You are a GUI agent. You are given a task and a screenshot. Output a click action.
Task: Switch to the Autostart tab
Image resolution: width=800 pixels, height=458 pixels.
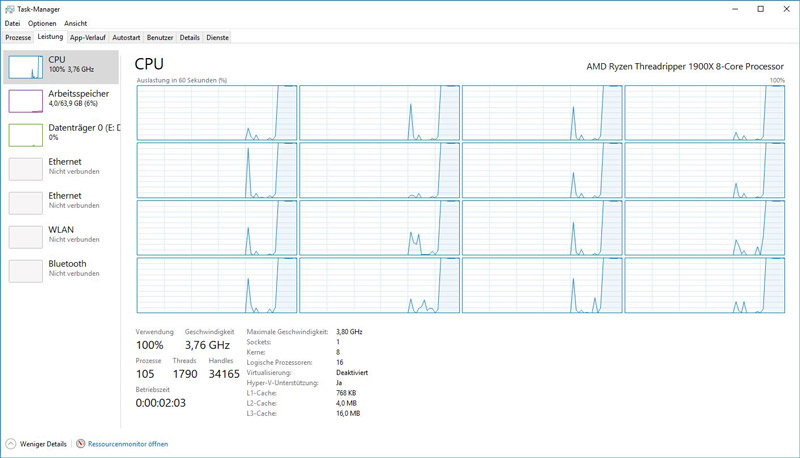[x=126, y=37]
